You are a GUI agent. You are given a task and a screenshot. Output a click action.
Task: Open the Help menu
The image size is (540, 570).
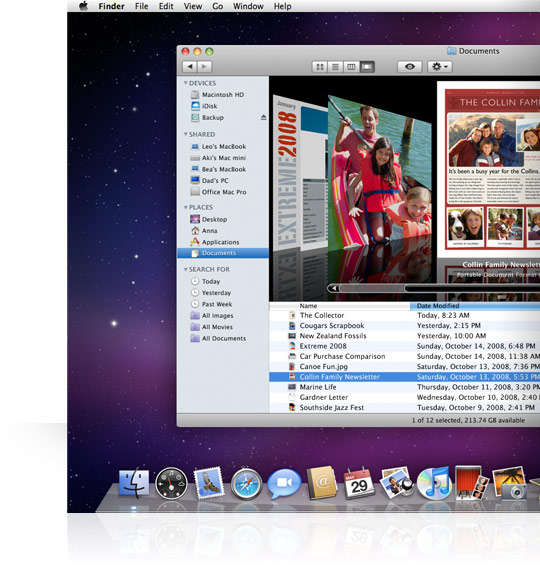(283, 6)
